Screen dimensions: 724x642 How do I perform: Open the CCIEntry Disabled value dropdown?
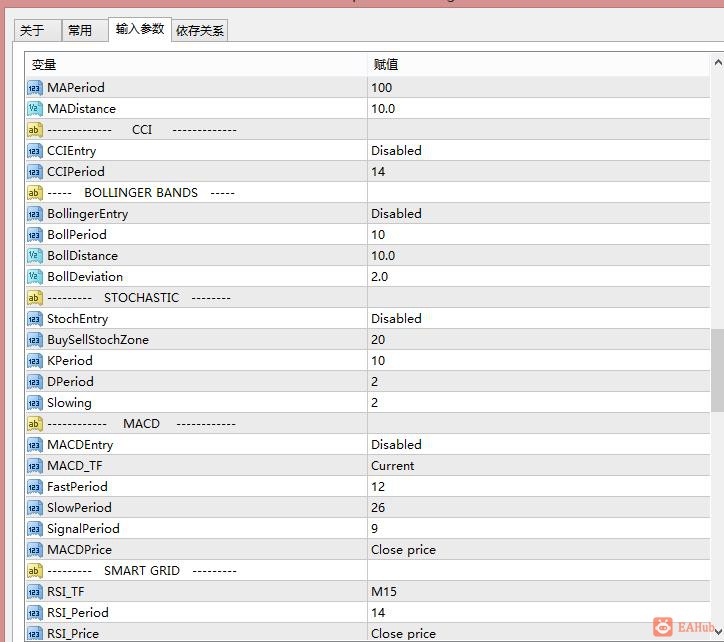click(x=538, y=151)
